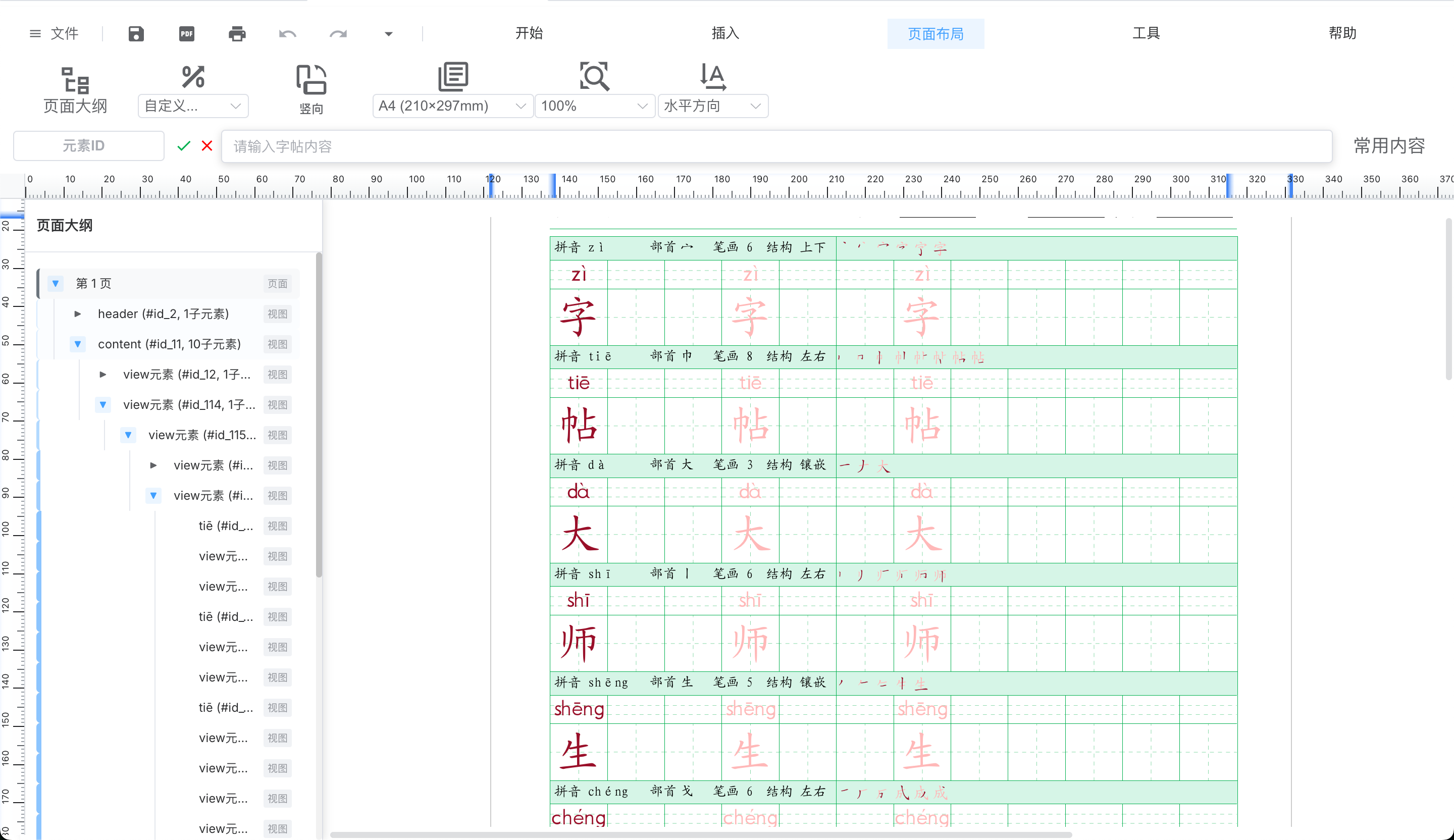This screenshot has width=1454, height=840.
Task: Click the zoom magnifier icon
Action: (x=594, y=77)
